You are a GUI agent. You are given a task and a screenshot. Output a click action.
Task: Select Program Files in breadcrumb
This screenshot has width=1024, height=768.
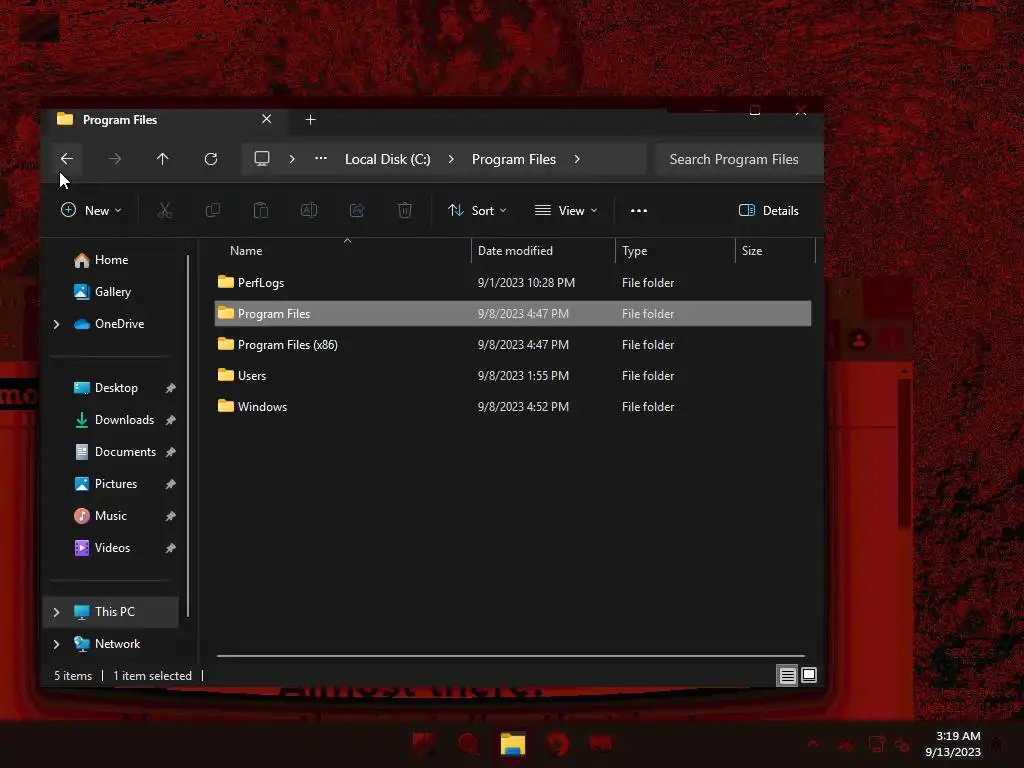tap(513, 159)
